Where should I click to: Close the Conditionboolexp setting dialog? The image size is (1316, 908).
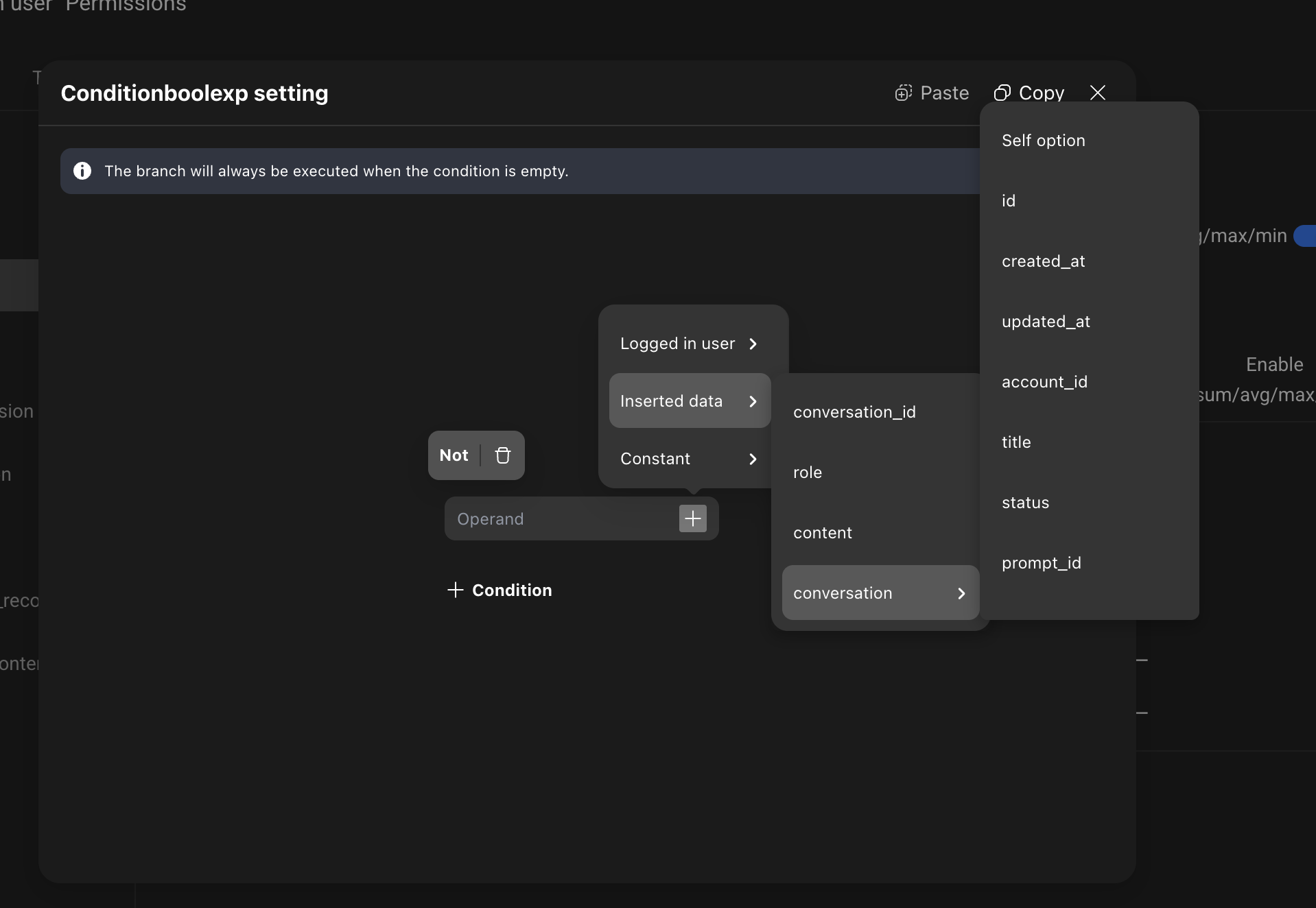click(1097, 93)
